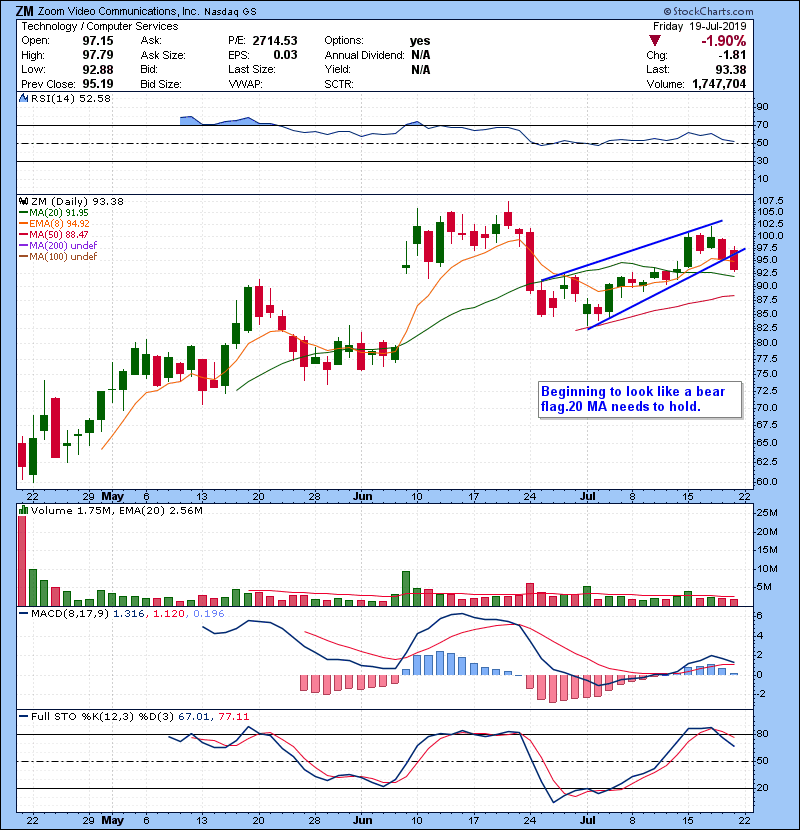Click the 80 level on the stochastic axis
800x830 pixels.
coord(763,734)
